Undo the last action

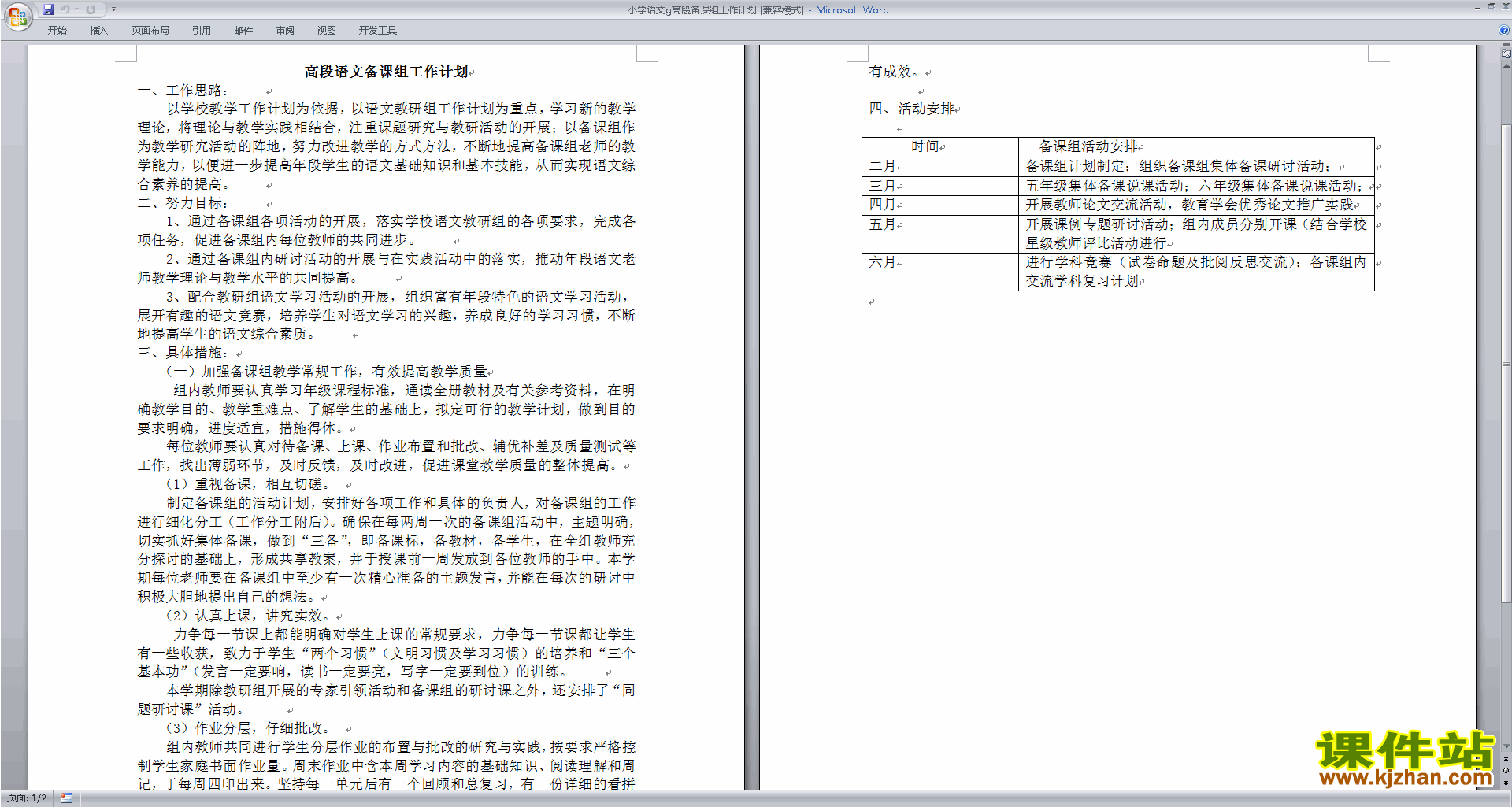coord(65,9)
